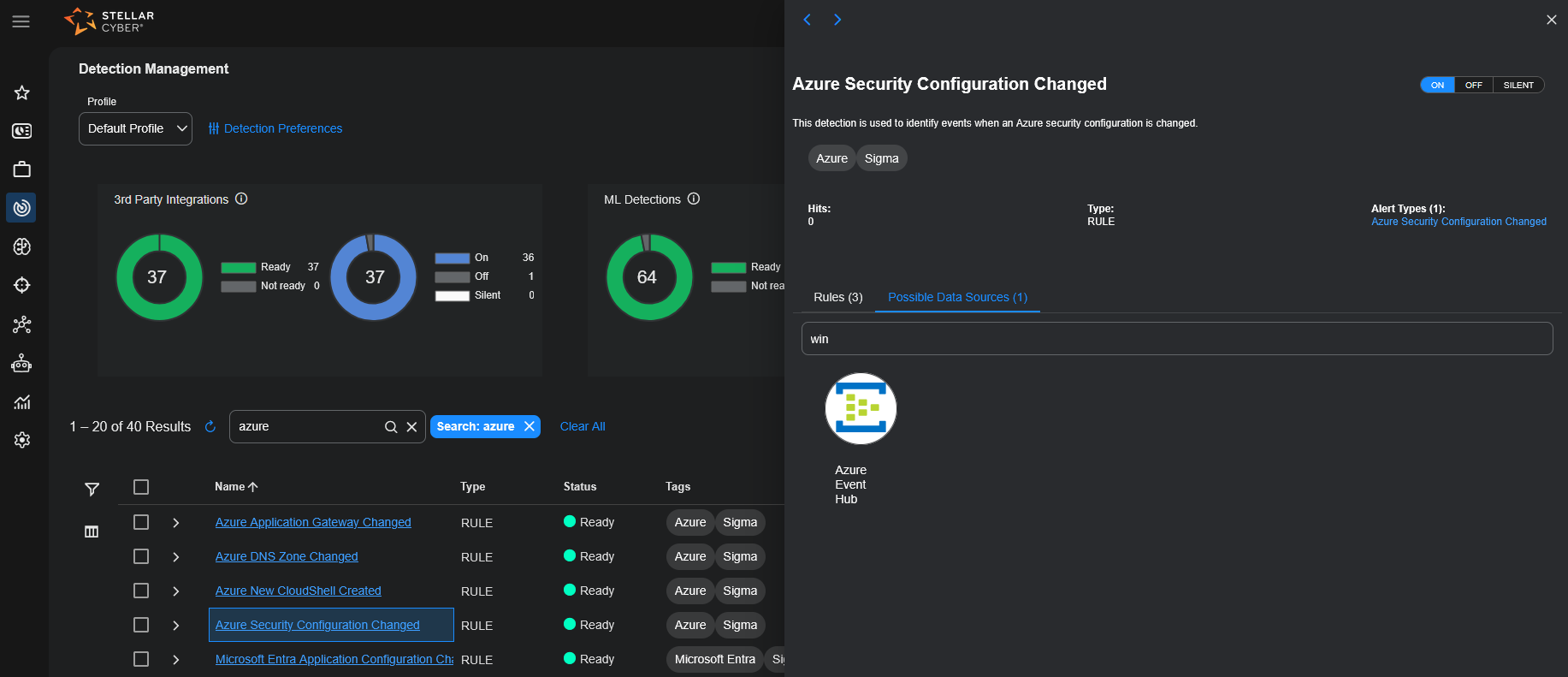
Task: Open the Detection Preferences link
Action: coord(283,128)
